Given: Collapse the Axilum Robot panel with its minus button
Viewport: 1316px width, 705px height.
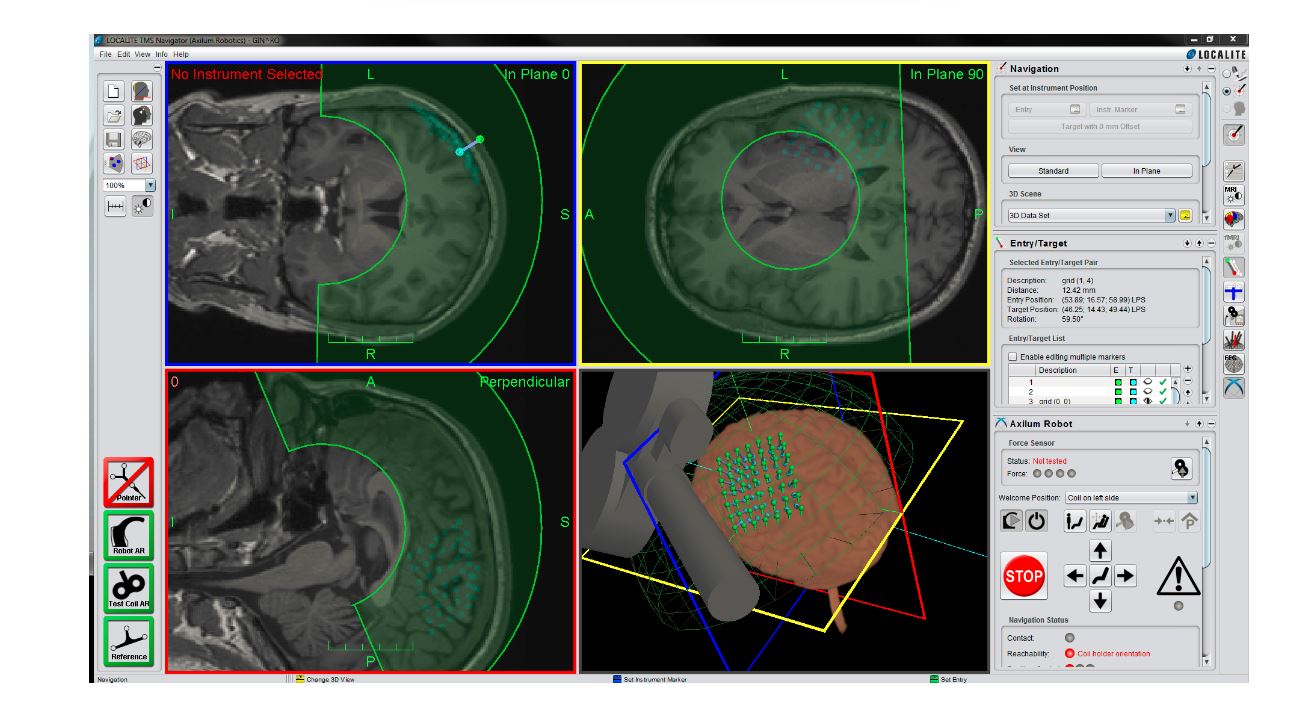Looking at the screenshot, I should (x=1211, y=424).
